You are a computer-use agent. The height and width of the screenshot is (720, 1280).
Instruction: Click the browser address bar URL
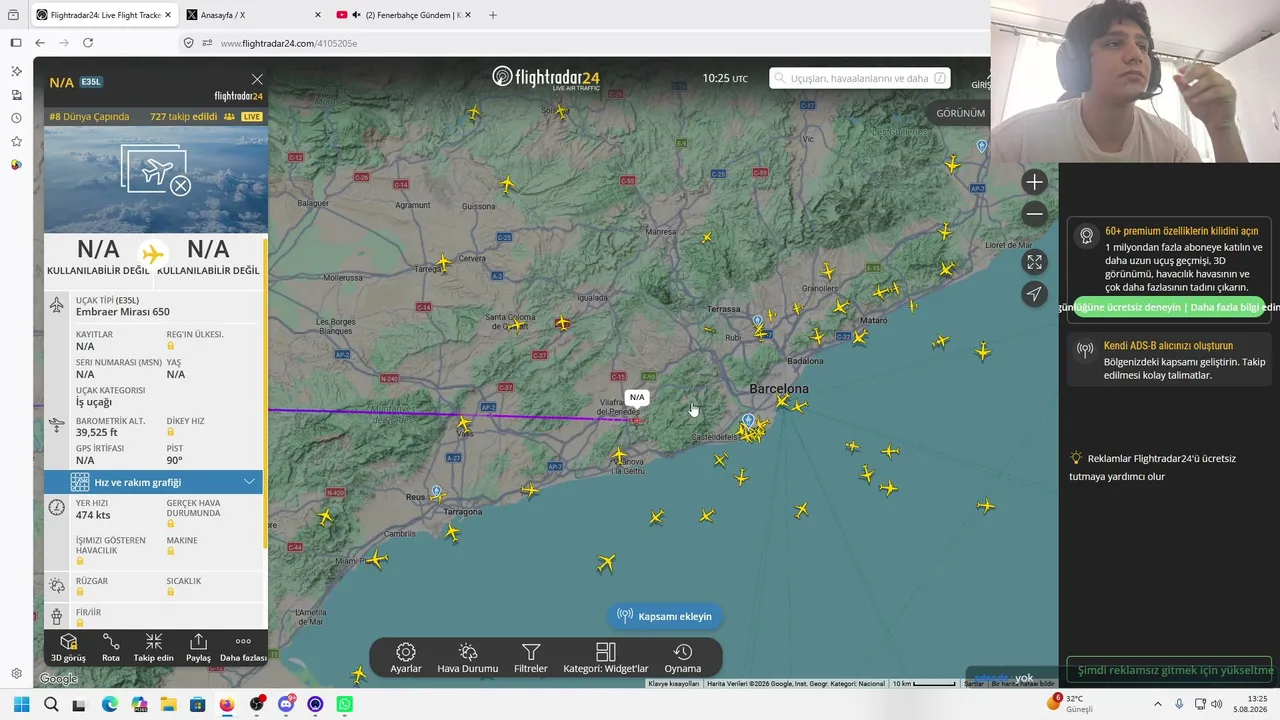click(x=289, y=43)
